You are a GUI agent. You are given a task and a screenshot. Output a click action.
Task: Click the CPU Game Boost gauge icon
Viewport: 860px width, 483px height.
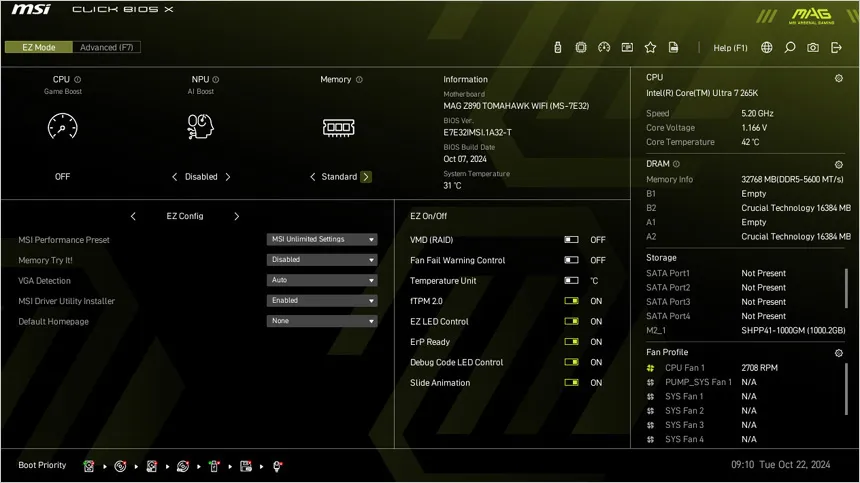(x=63, y=127)
